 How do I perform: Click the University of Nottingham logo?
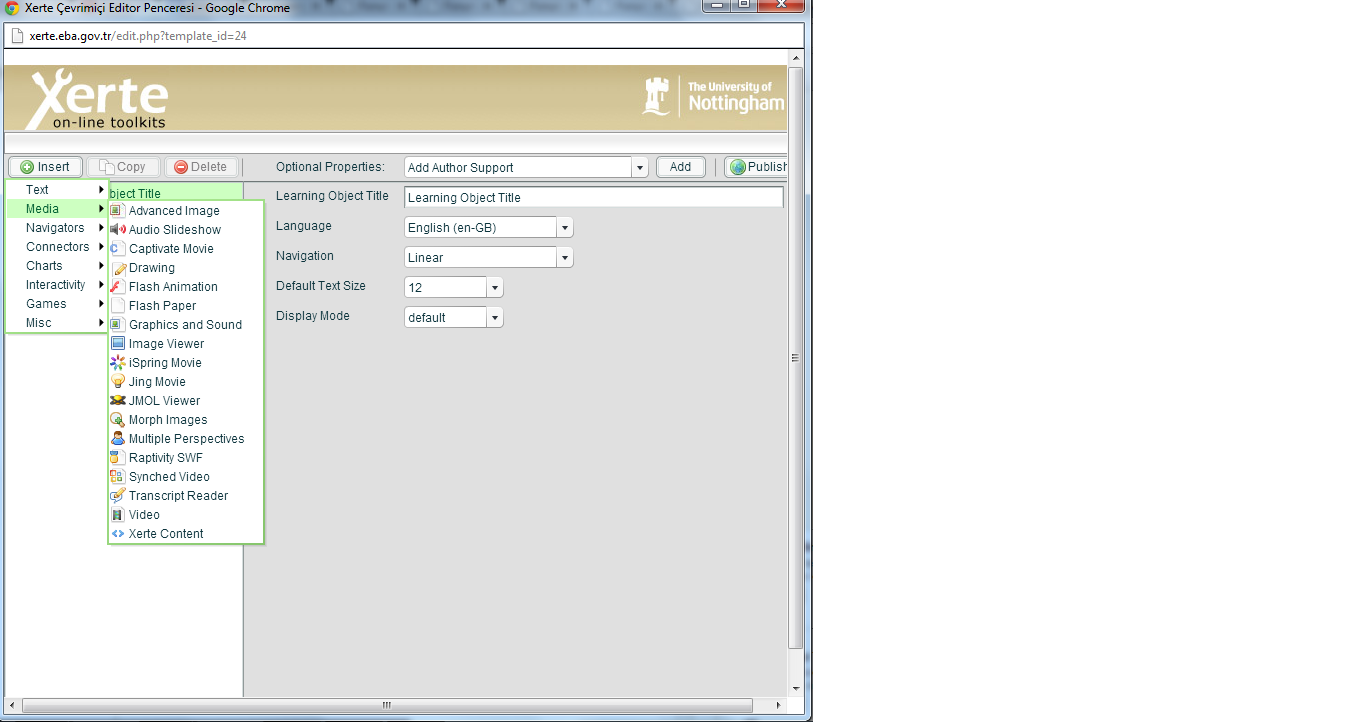coord(713,97)
